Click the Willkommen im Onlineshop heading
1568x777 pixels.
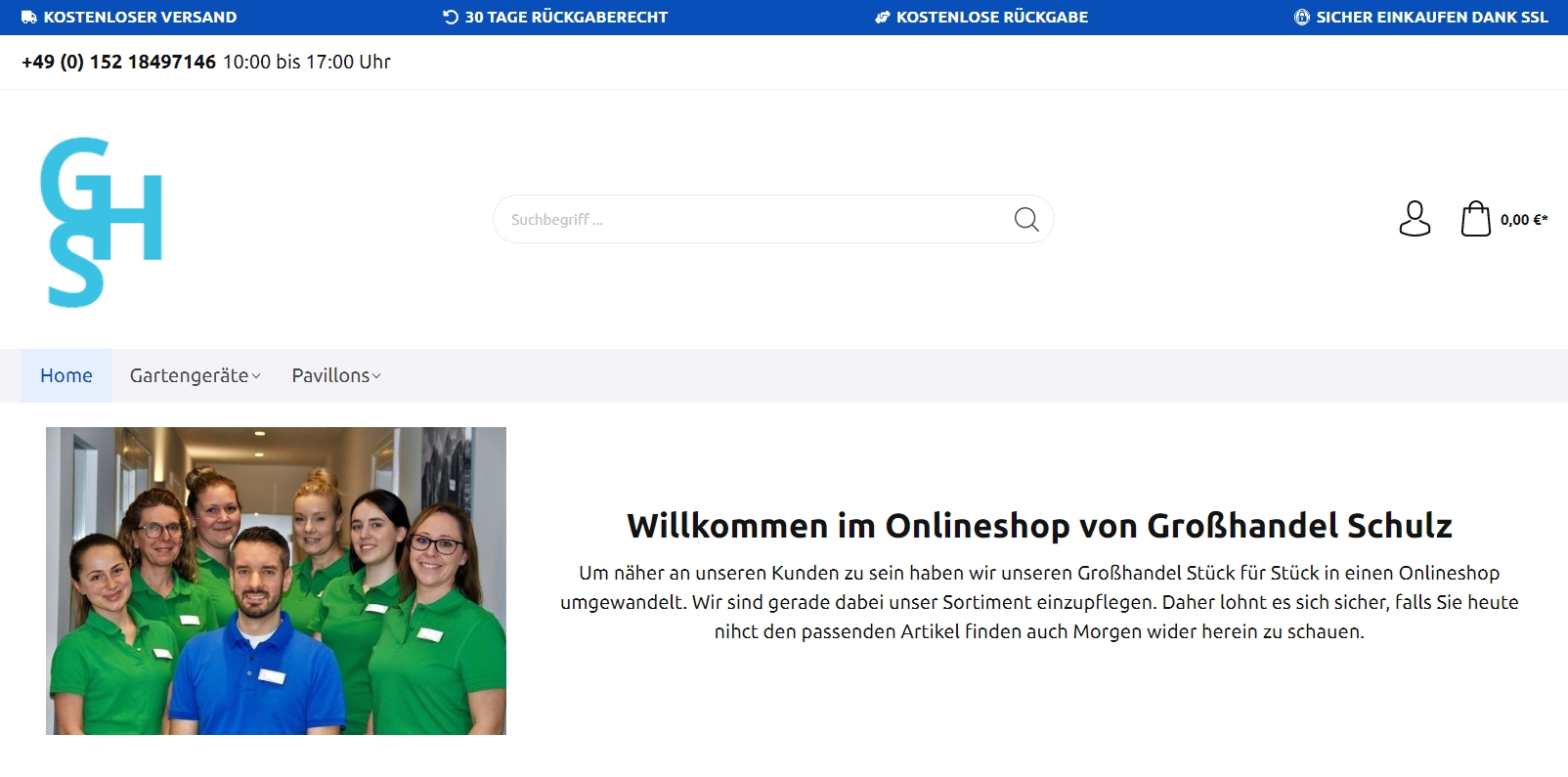(1039, 526)
